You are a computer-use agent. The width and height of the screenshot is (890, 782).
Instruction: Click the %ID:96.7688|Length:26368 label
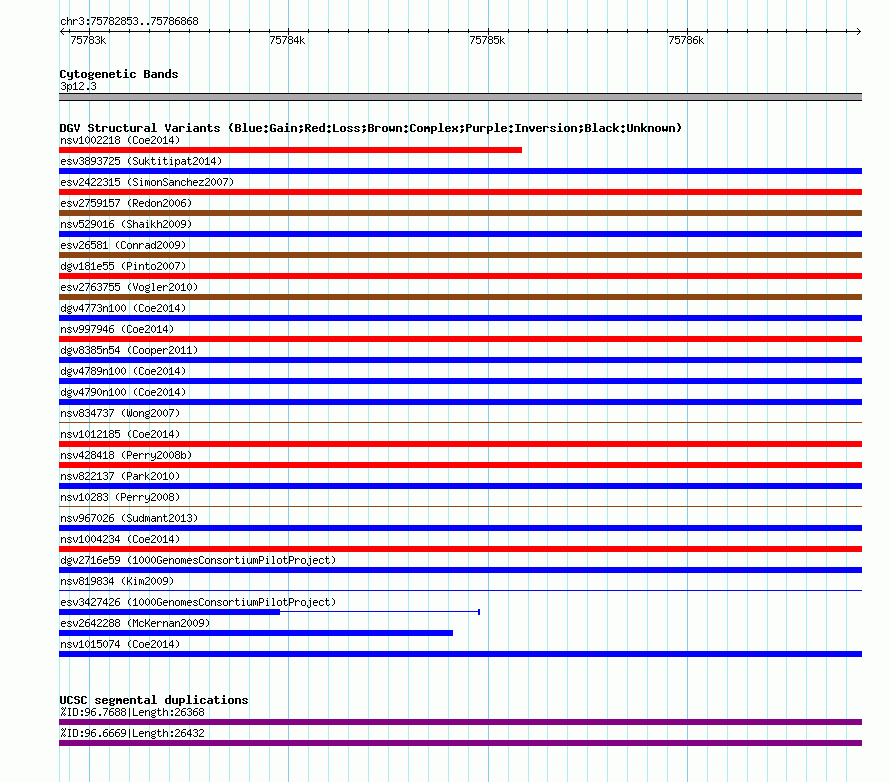[132, 712]
